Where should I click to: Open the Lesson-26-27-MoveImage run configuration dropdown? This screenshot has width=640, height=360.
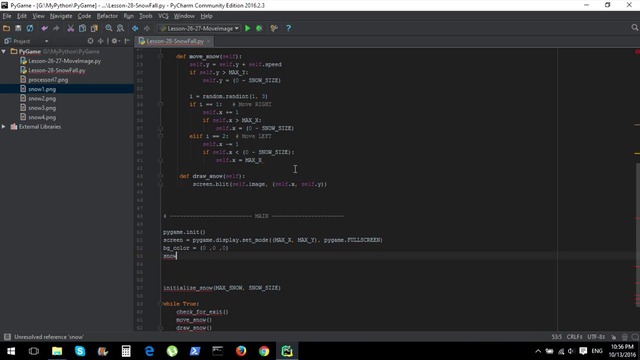(199, 28)
